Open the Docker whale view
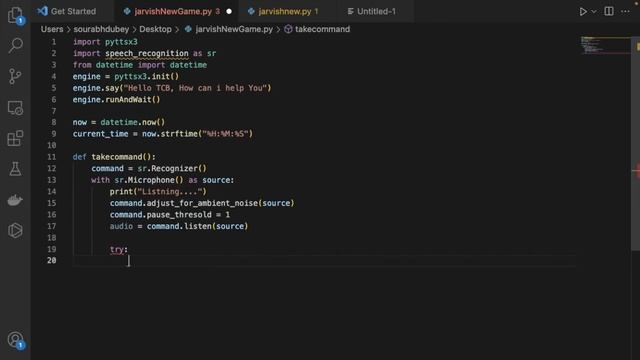 coord(15,200)
